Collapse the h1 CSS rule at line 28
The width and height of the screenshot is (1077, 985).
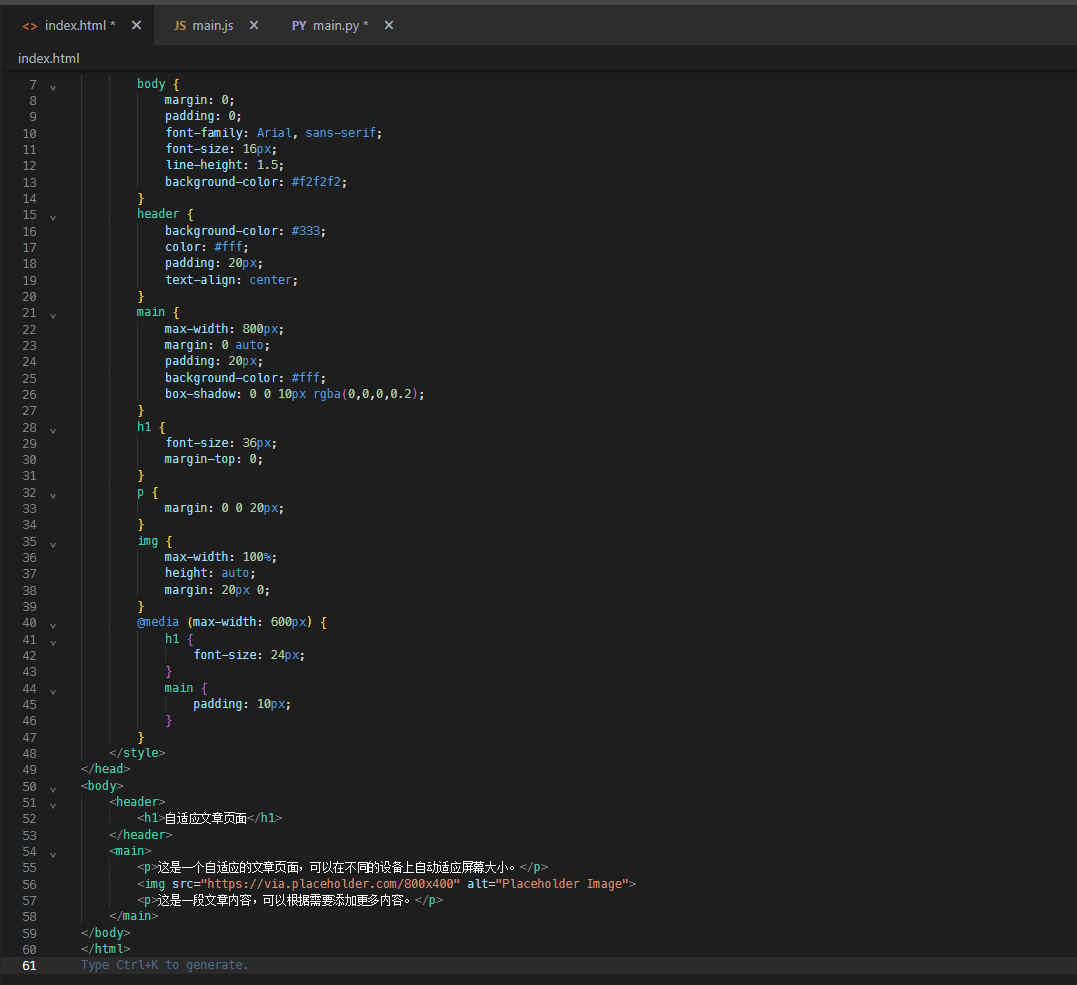pyautogui.click(x=53, y=431)
